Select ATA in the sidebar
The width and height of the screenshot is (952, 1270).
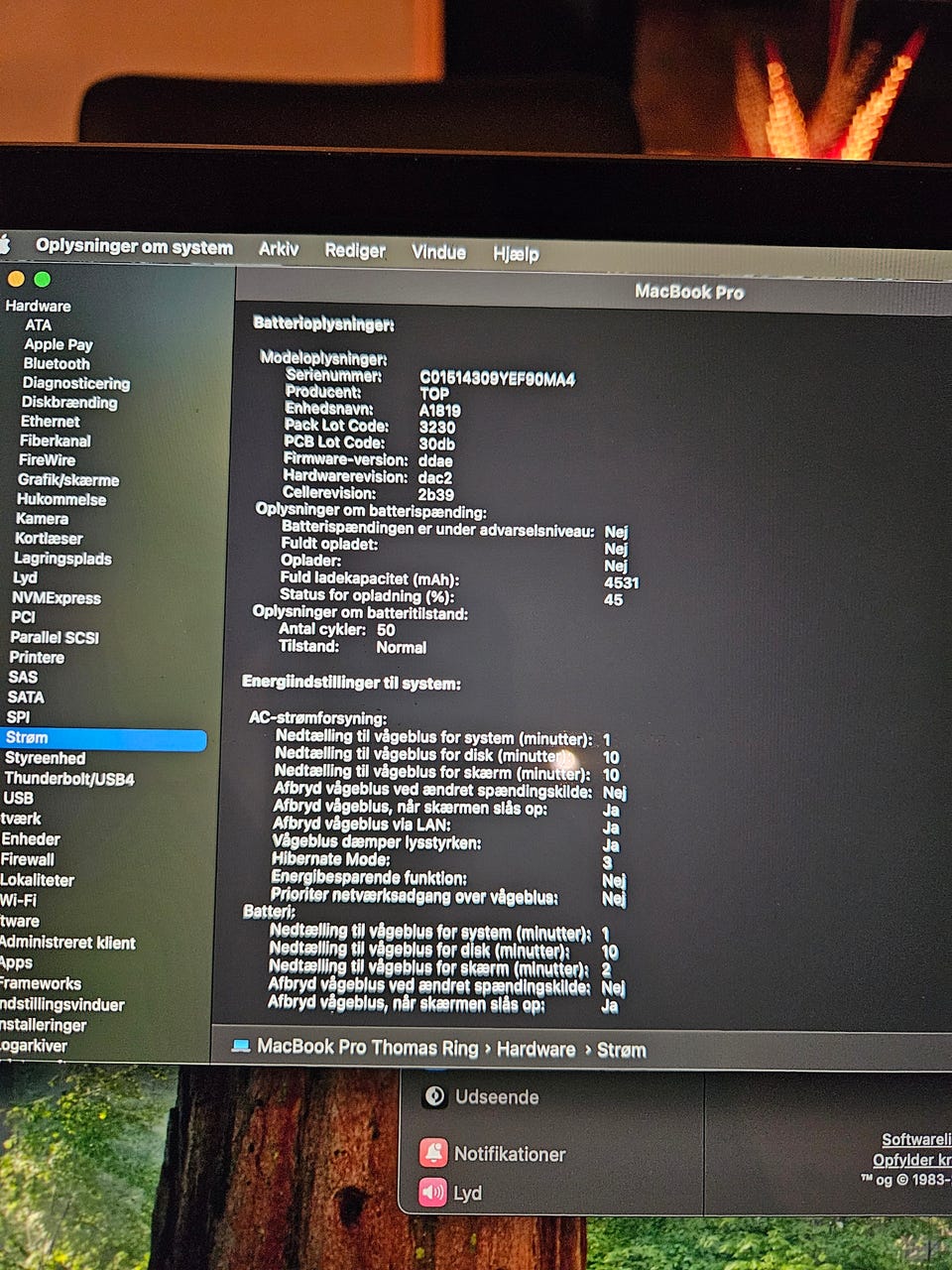coord(38,325)
